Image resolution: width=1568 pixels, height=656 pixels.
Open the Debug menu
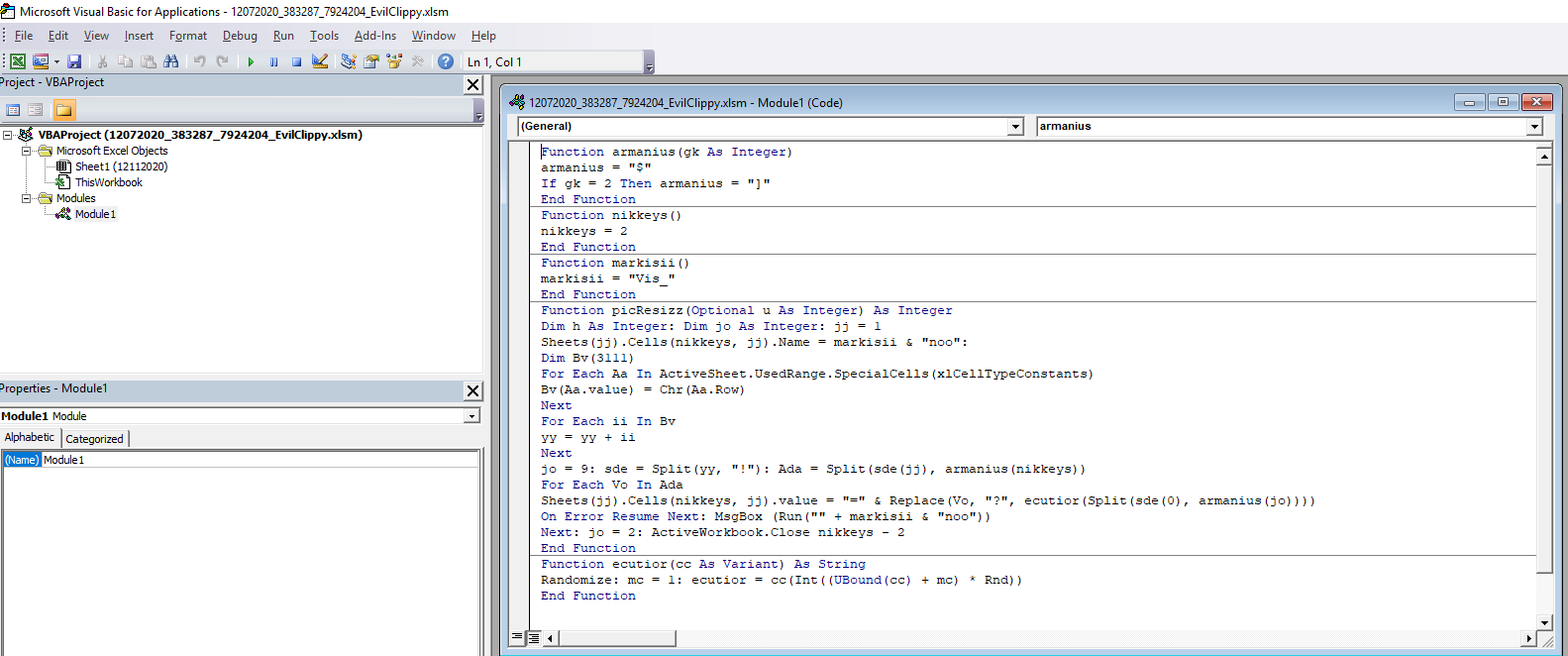click(x=240, y=36)
